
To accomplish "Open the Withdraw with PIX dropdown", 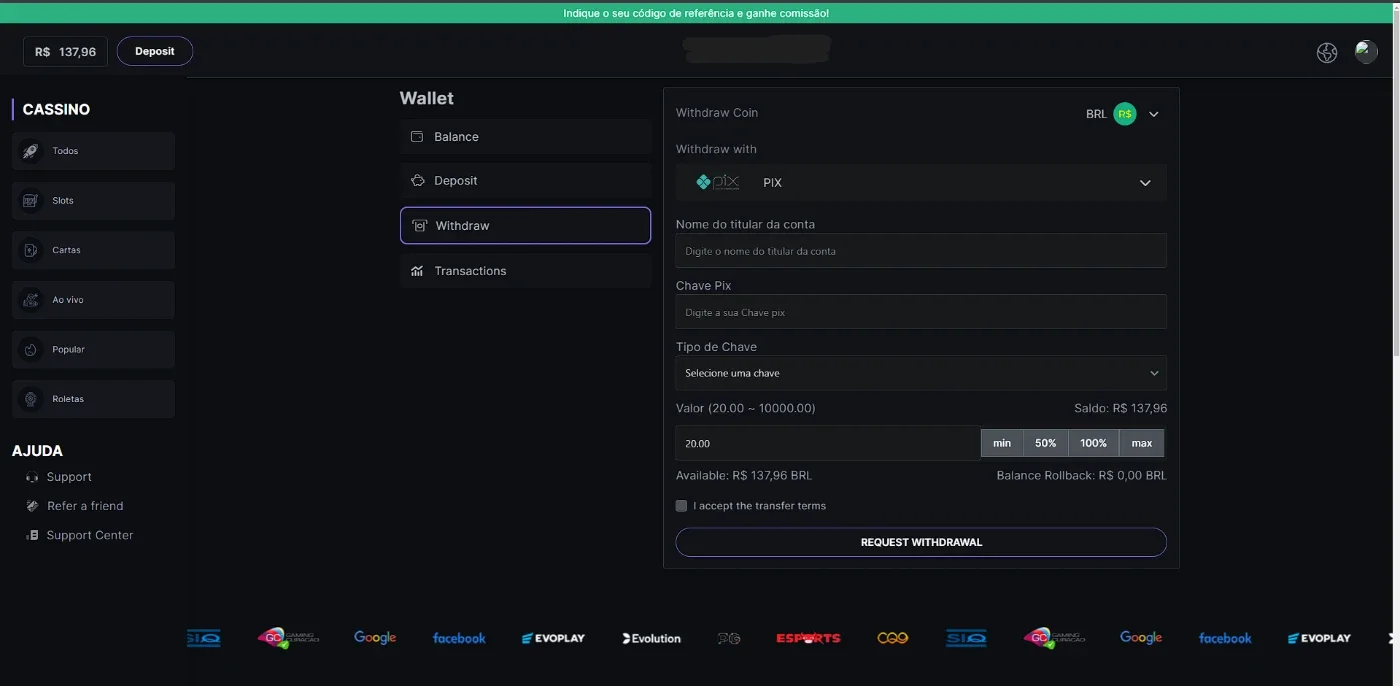I will [921, 183].
